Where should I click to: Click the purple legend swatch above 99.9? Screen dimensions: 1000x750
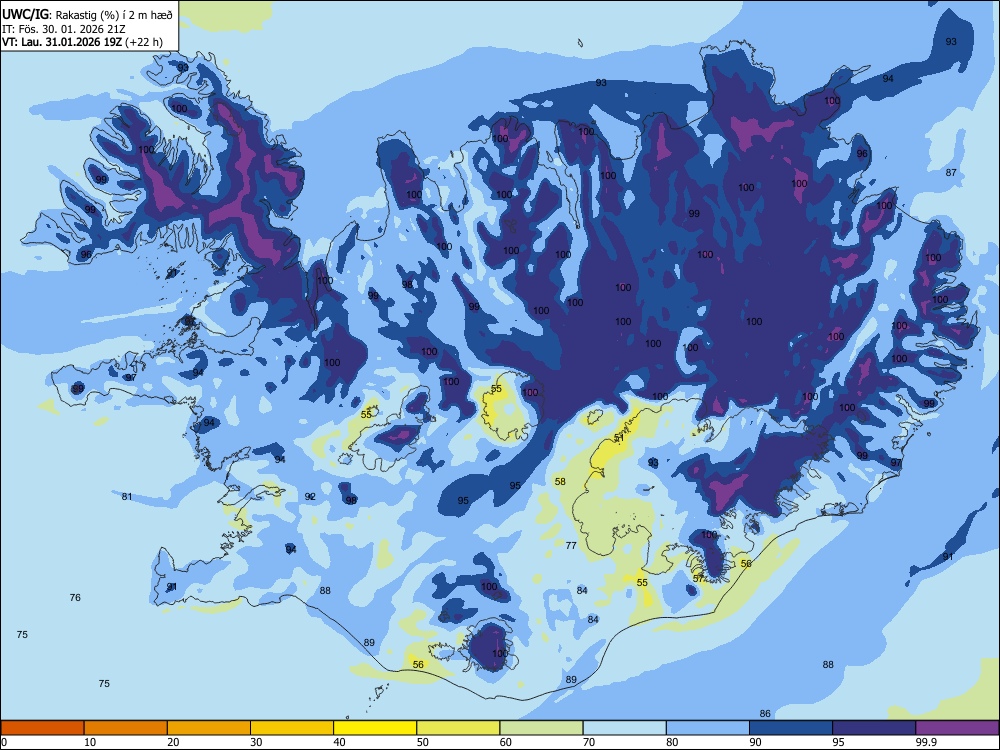click(957, 728)
